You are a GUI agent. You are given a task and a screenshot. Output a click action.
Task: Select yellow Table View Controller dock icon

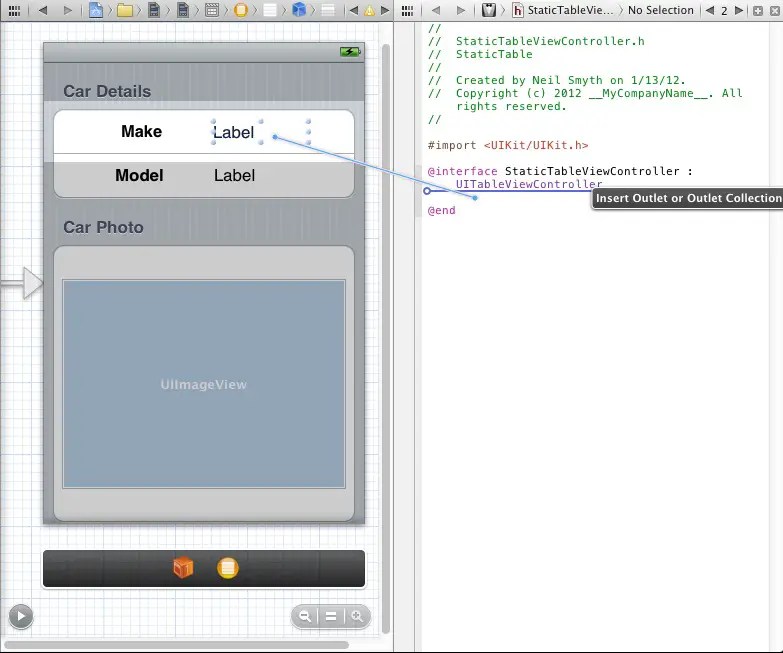coord(228,568)
